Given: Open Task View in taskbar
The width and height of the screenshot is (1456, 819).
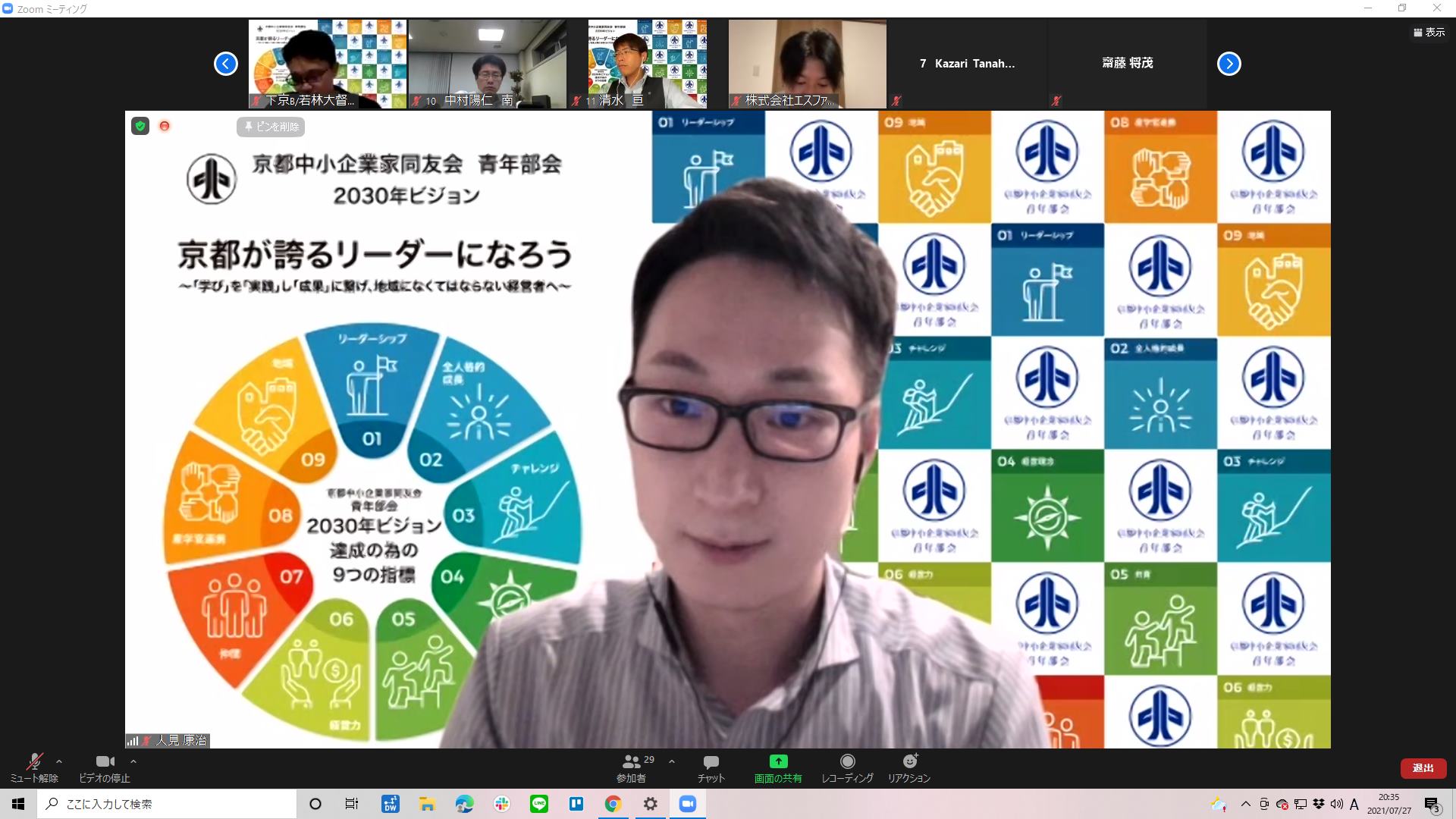Looking at the screenshot, I should [352, 804].
